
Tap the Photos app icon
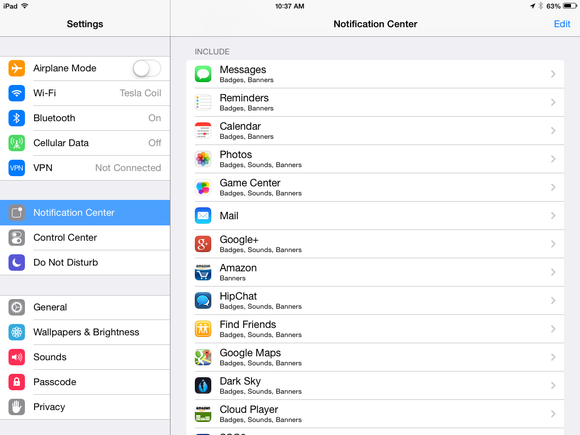pyautogui.click(x=203, y=159)
